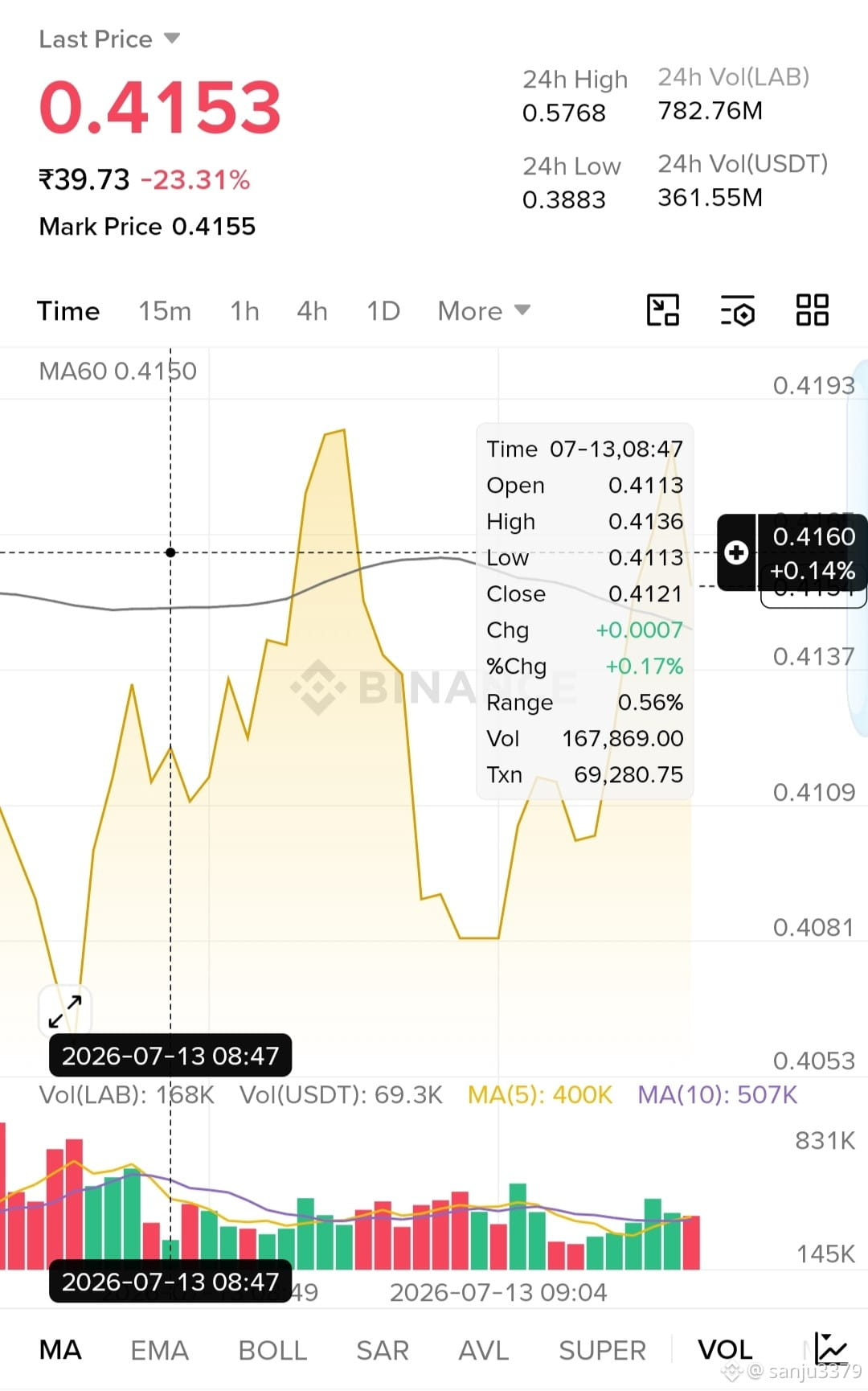Open chart indicator settings icon

[738, 310]
